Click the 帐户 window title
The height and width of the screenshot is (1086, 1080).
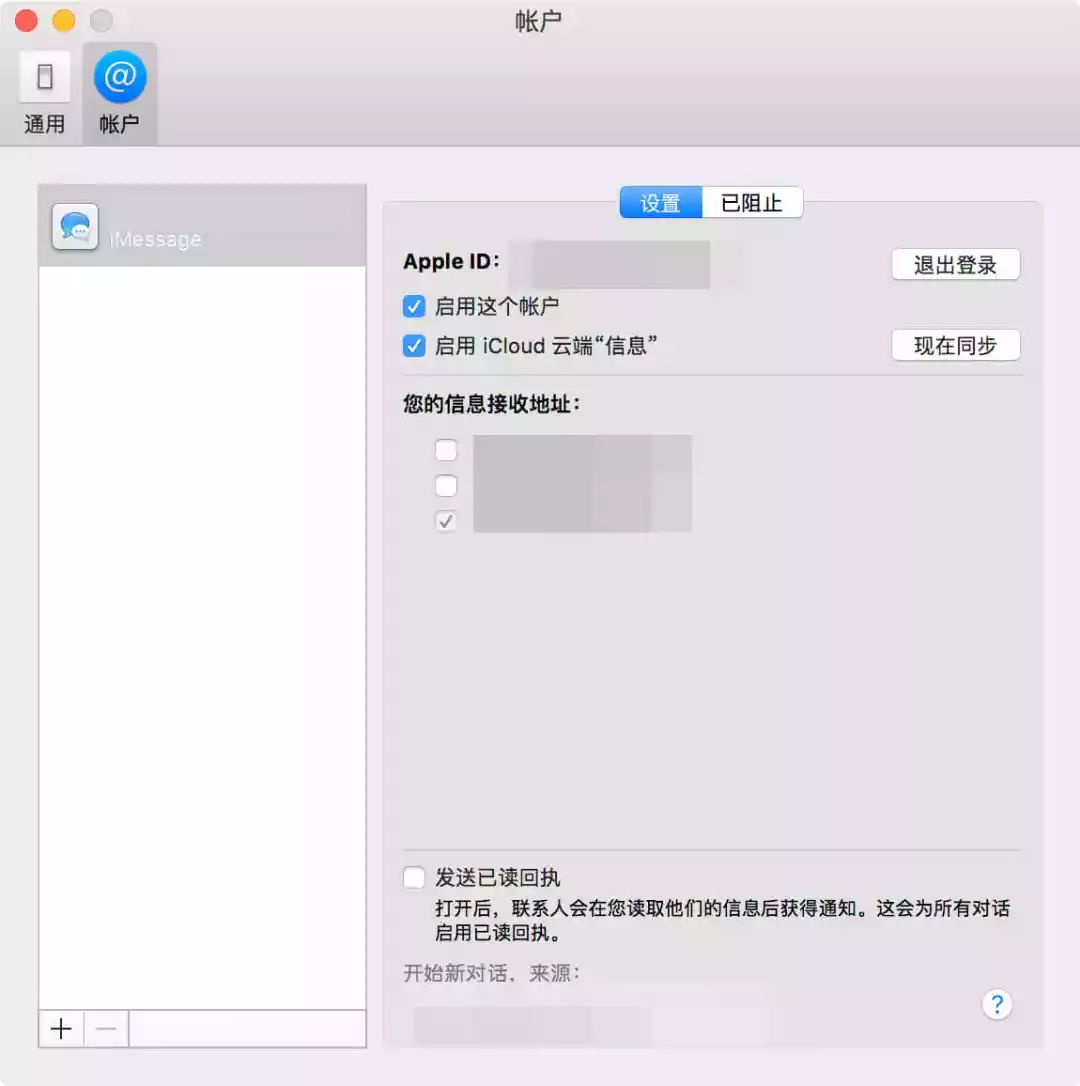click(538, 21)
